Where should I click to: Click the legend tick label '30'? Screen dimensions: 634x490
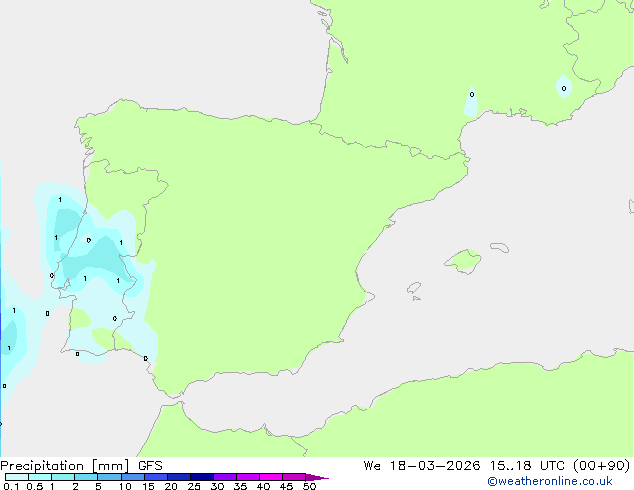point(217,486)
